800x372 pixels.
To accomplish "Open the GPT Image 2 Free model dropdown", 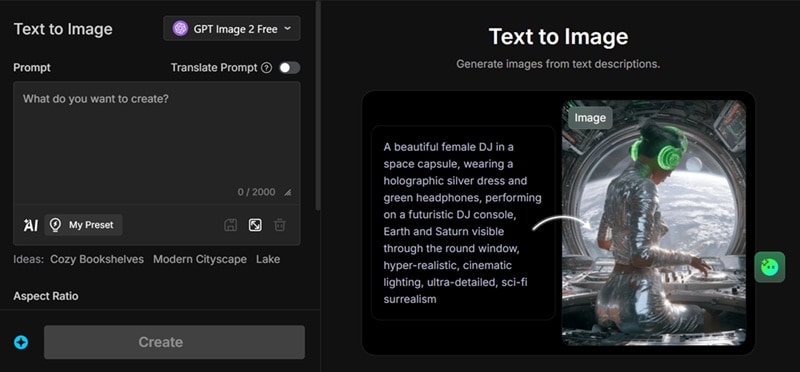I will 232,29.
